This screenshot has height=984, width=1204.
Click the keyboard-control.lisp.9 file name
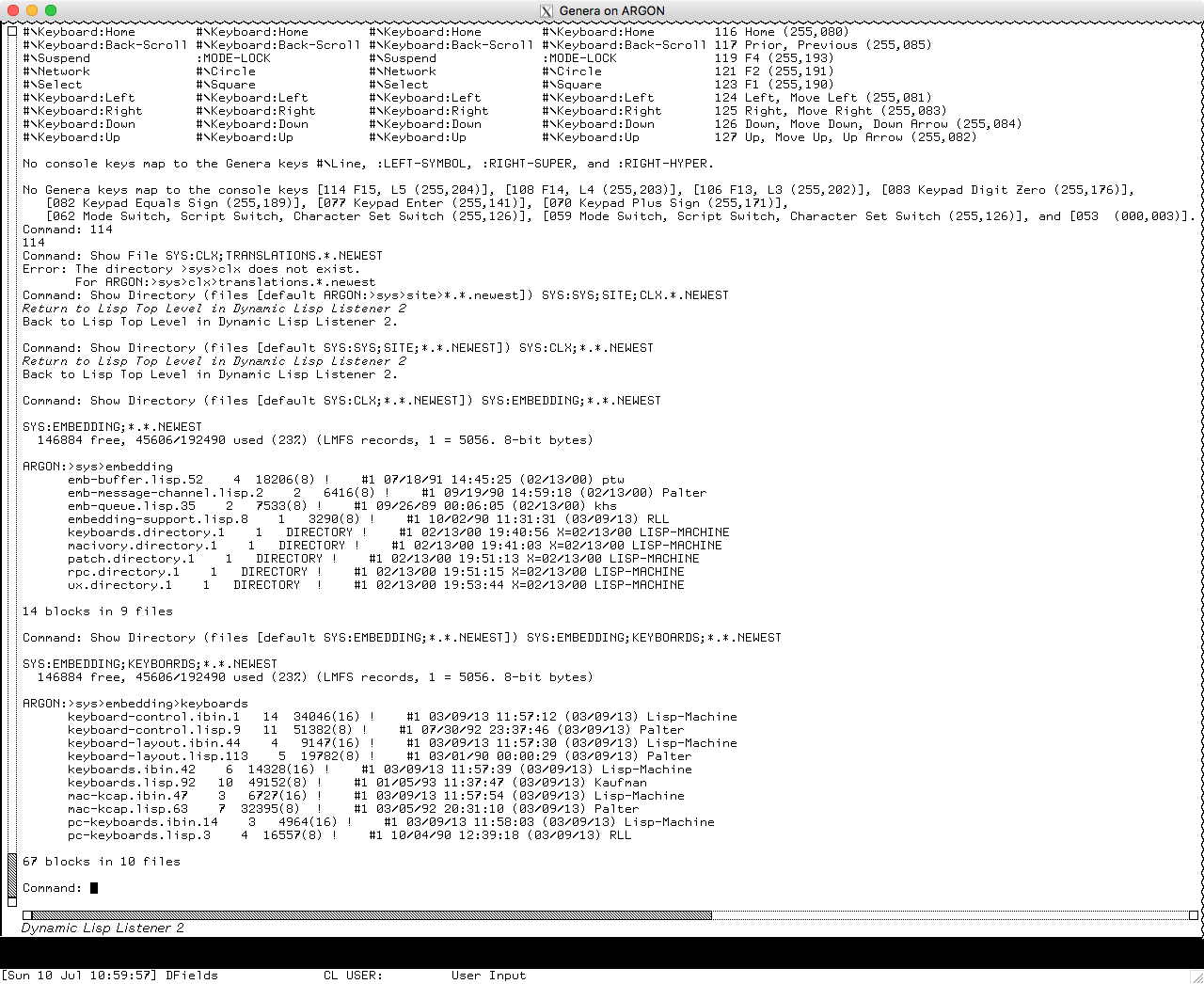pyautogui.click(x=153, y=730)
